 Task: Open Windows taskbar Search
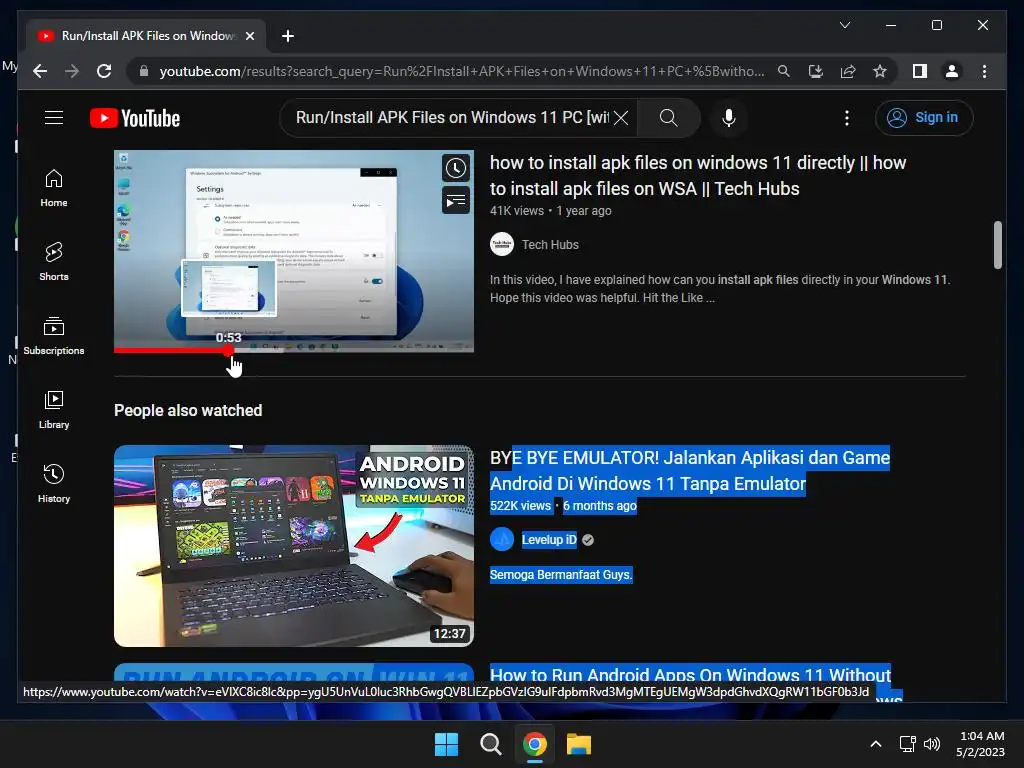[x=490, y=744]
